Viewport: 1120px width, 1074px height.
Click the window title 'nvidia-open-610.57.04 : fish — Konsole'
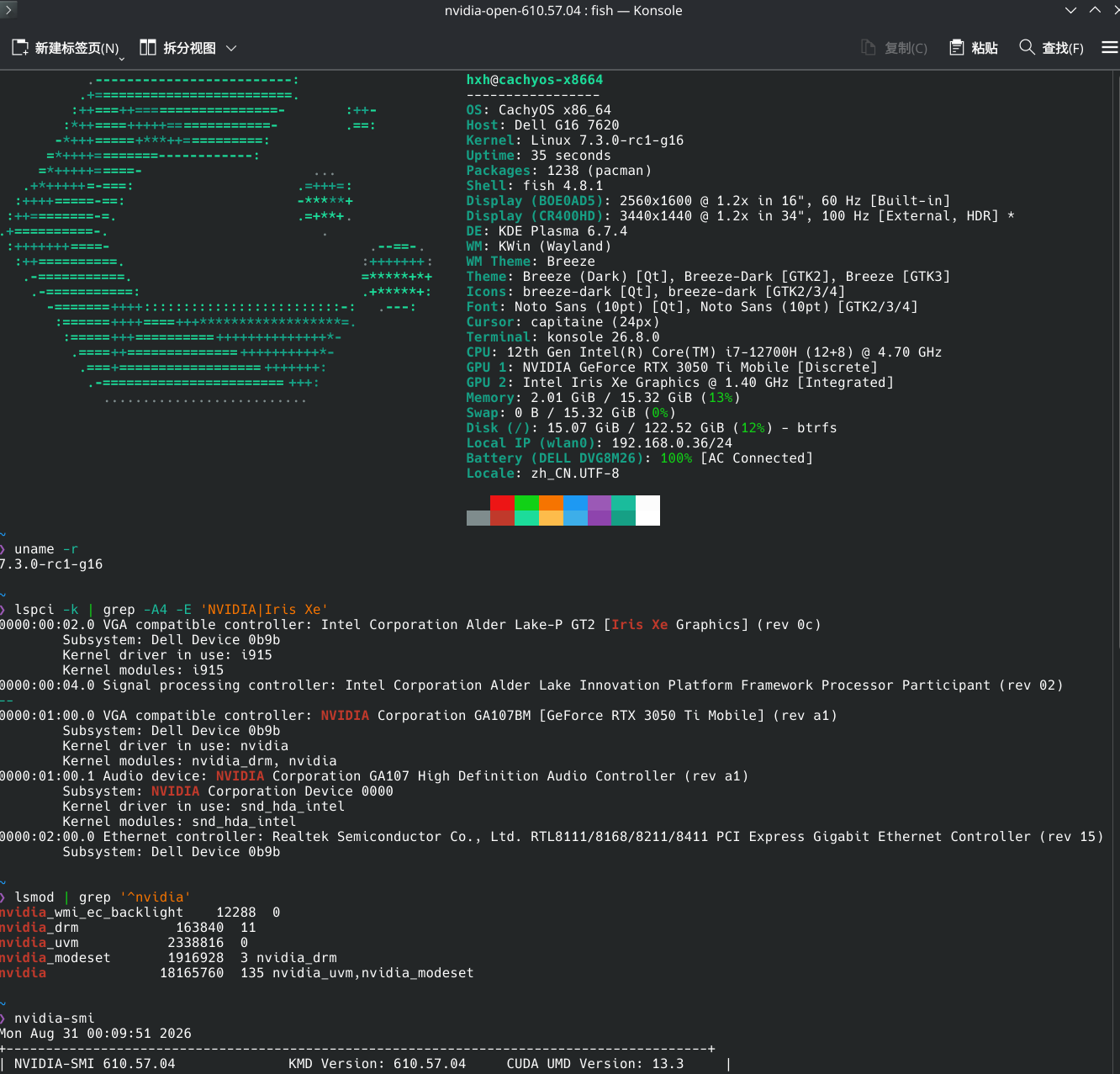pyautogui.click(x=563, y=11)
